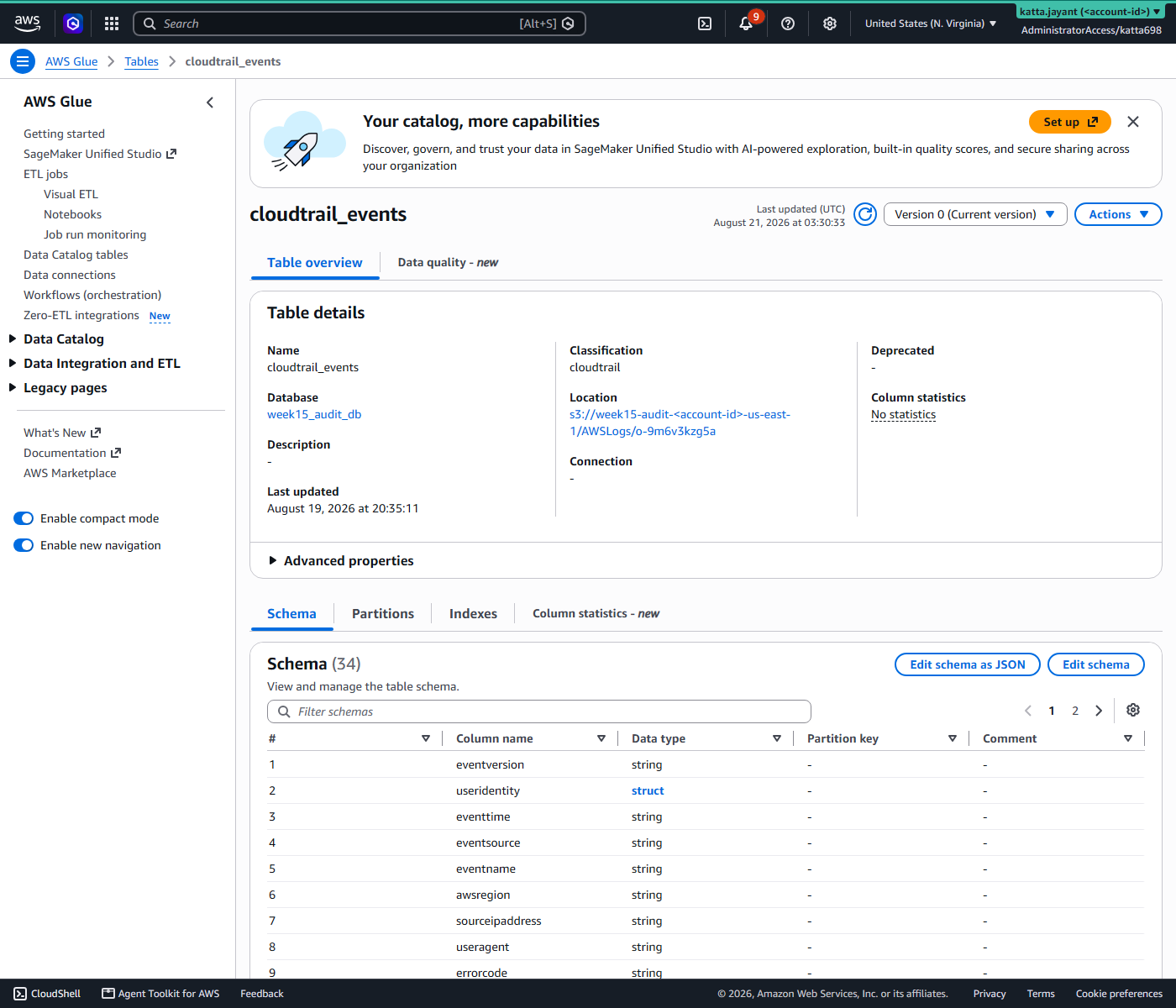Image resolution: width=1176 pixels, height=1008 pixels.
Task: Go to next schema page arrow
Action: point(1099,711)
